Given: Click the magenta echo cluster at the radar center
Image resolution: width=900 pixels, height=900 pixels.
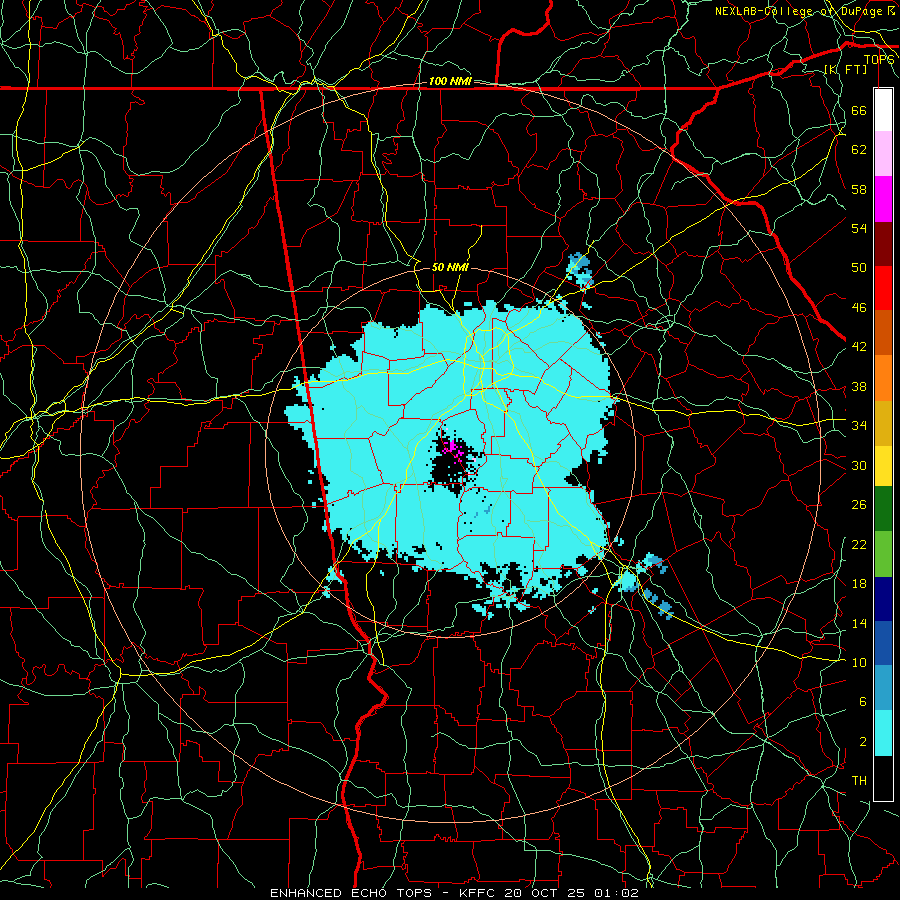Looking at the screenshot, I should tap(454, 451).
